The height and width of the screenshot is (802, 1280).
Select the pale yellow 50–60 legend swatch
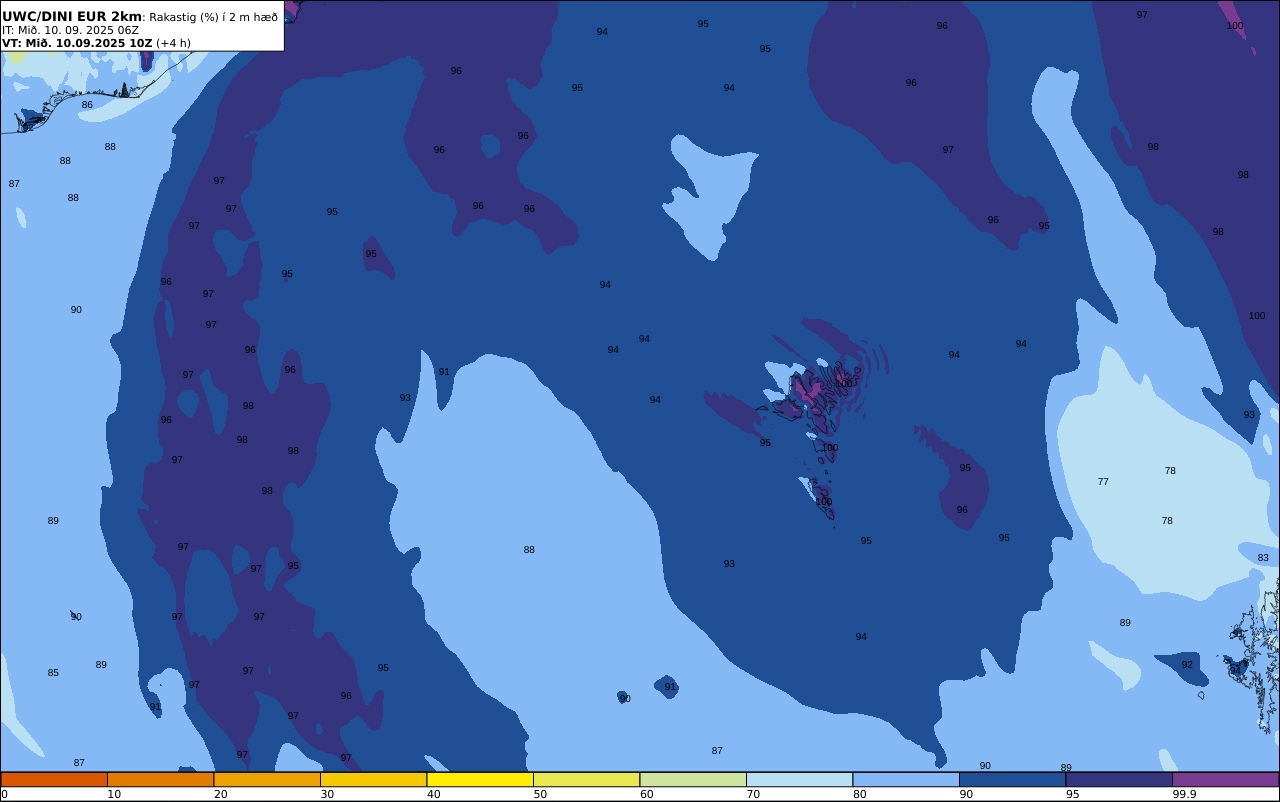point(586,779)
